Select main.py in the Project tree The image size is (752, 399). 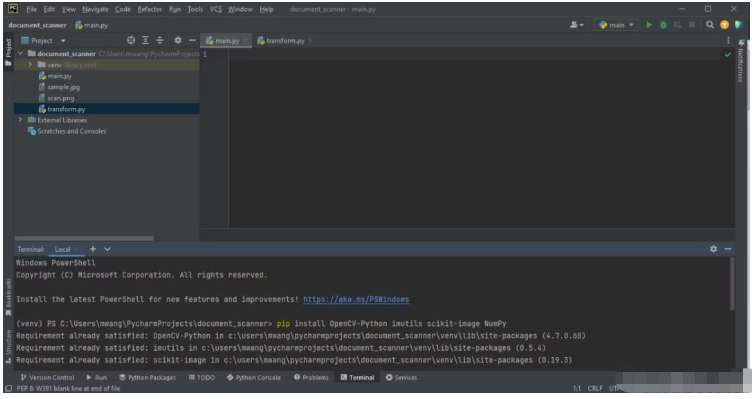[x=59, y=76]
